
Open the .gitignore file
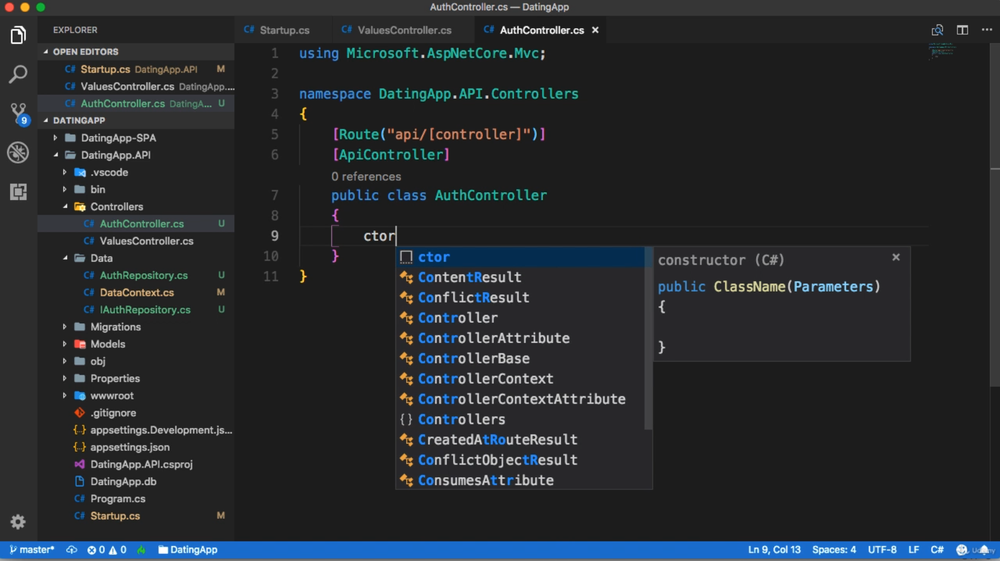point(136,412)
